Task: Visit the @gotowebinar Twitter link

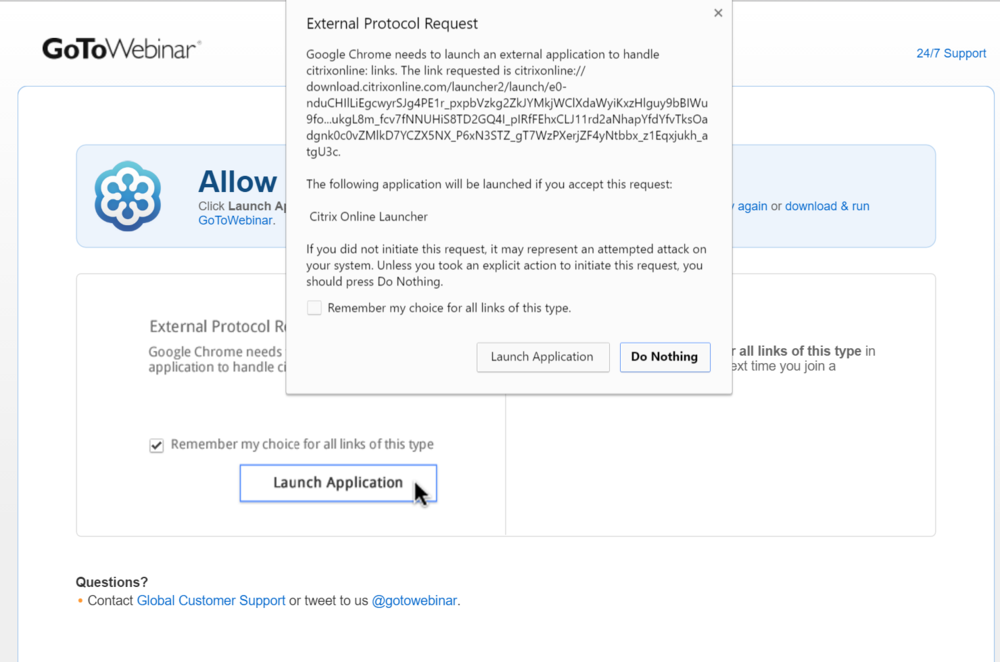Action: (x=414, y=601)
